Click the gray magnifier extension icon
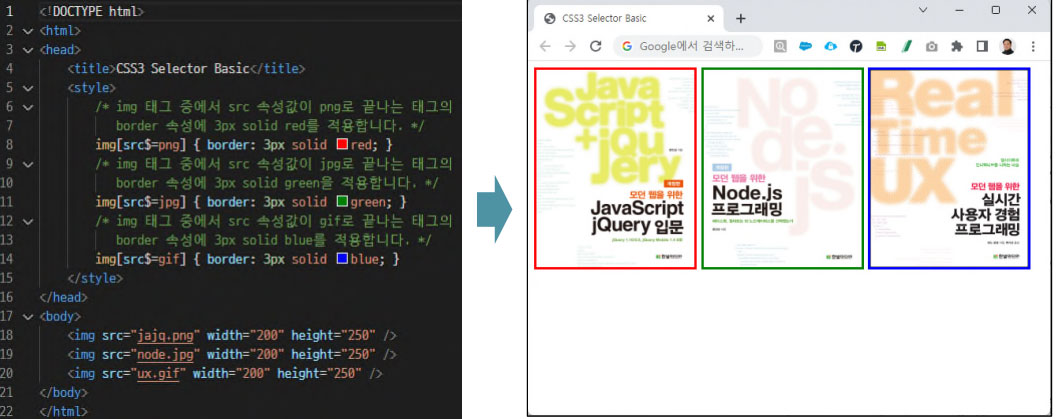 tap(780, 47)
